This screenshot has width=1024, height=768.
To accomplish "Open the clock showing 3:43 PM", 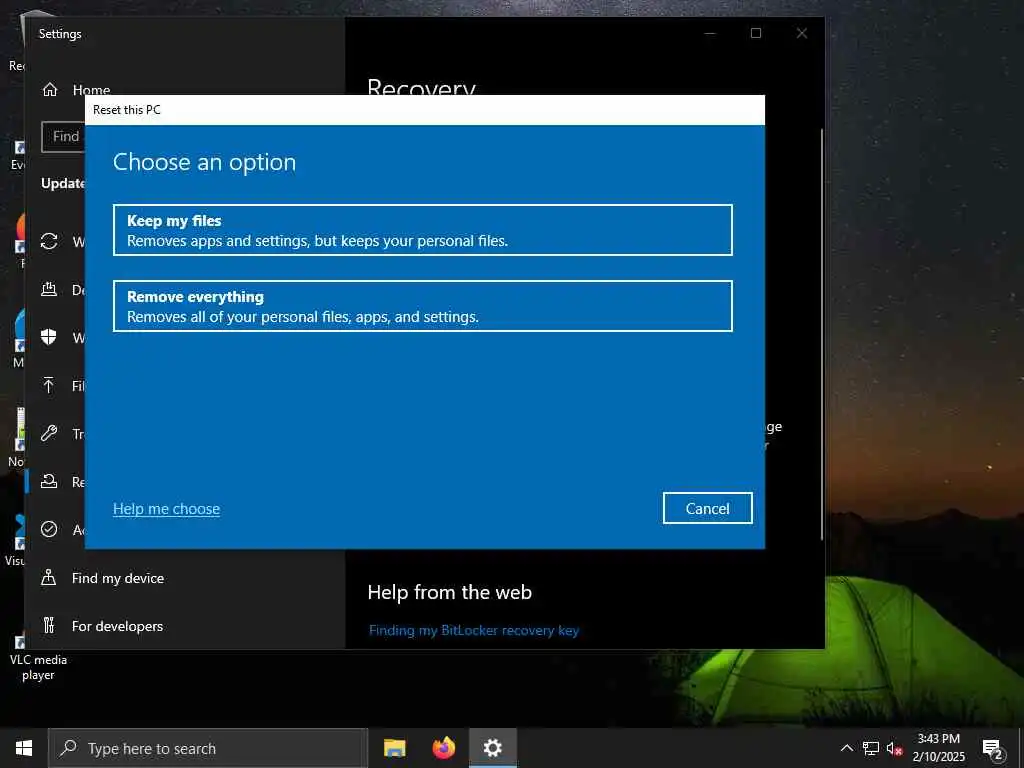I will [x=938, y=748].
